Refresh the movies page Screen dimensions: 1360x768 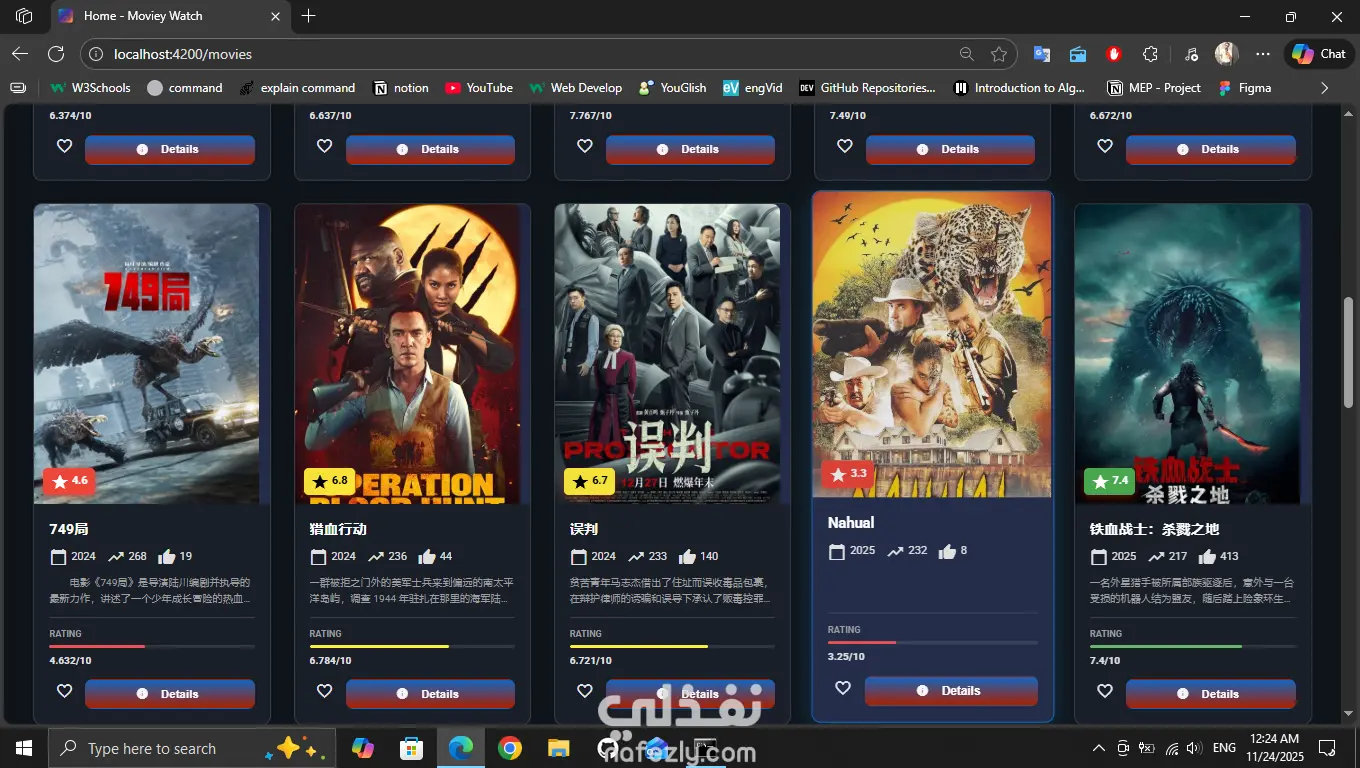pos(56,54)
